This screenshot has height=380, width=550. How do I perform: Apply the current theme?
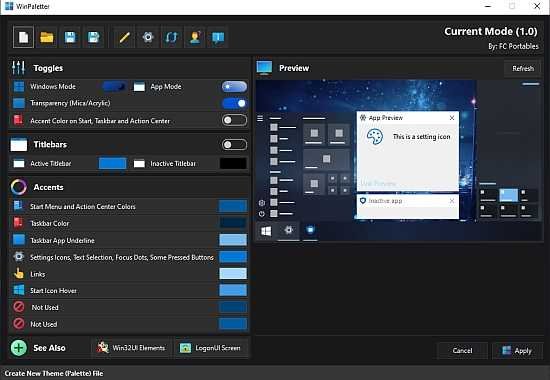click(x=517, y=350)
